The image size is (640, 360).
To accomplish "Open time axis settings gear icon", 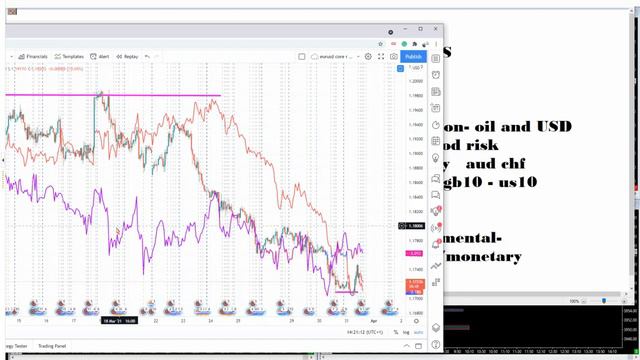I will click(x=416, y=321).
